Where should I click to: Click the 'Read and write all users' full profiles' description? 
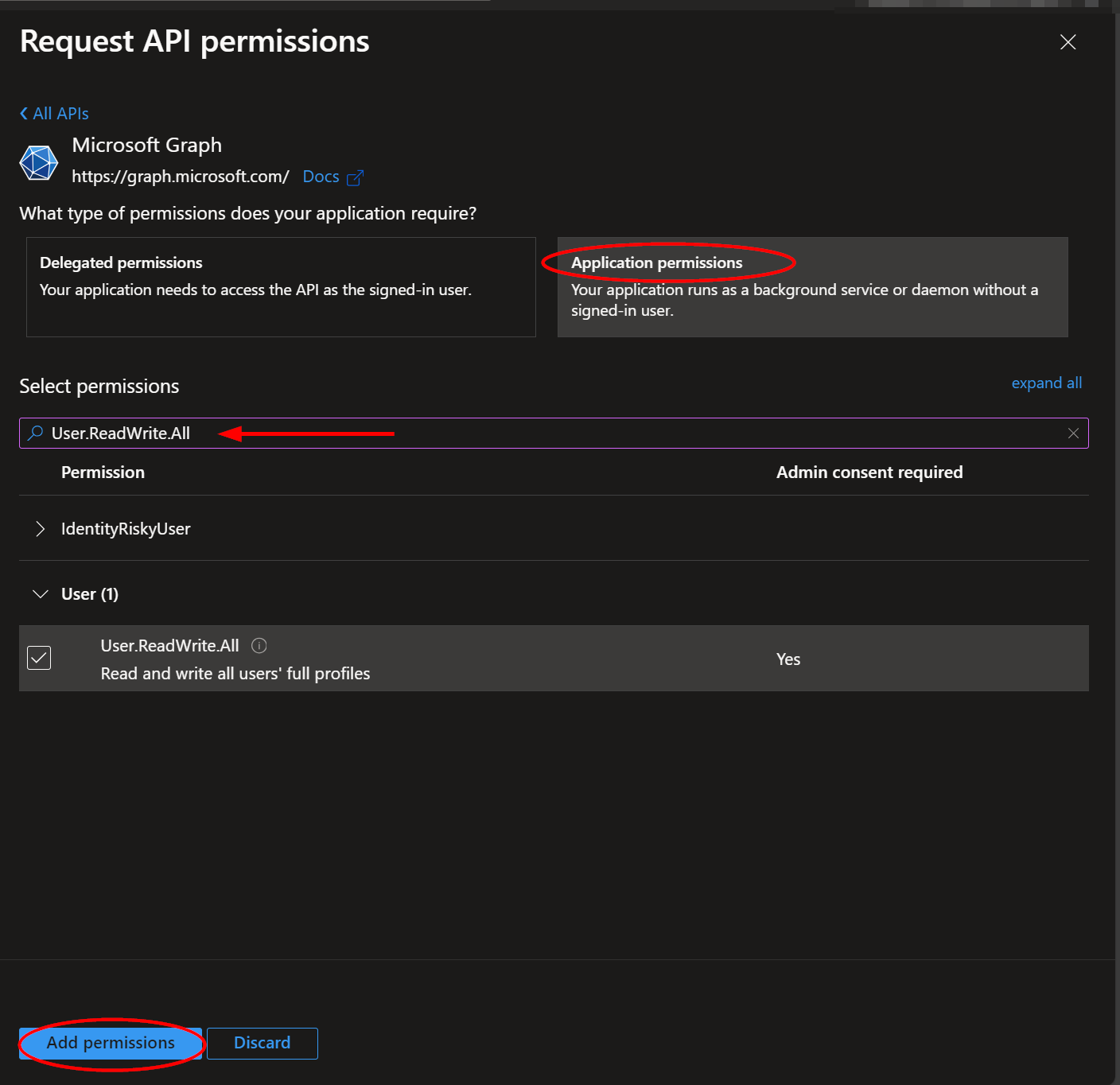pyautogui.click(x=235, y=674)
